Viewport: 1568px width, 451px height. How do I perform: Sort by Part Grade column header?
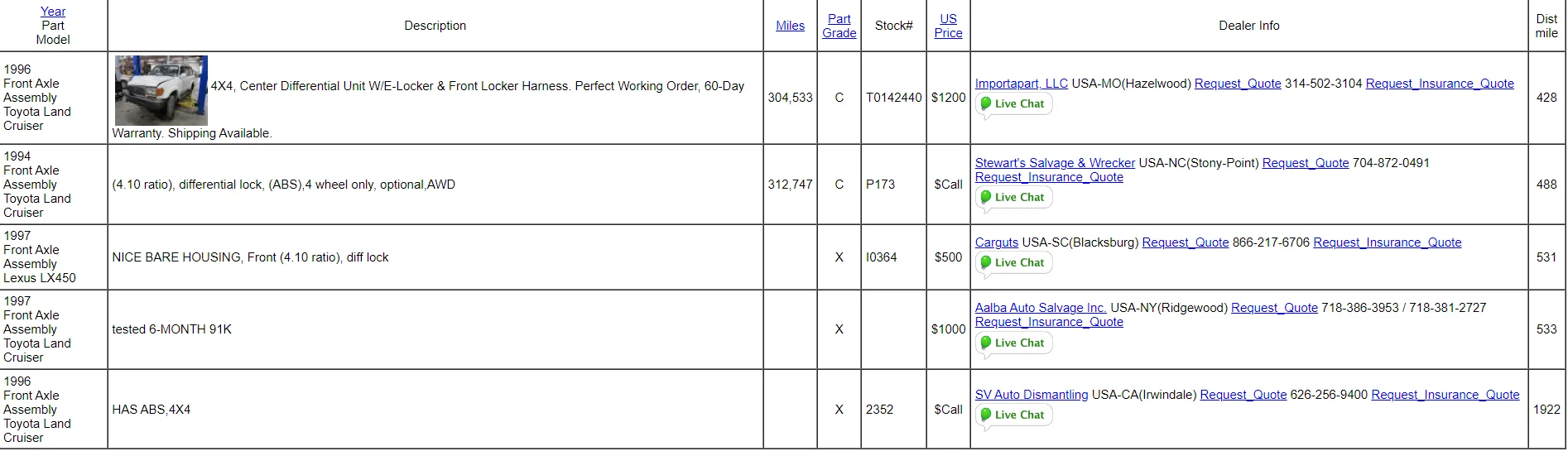click(839, 26)
